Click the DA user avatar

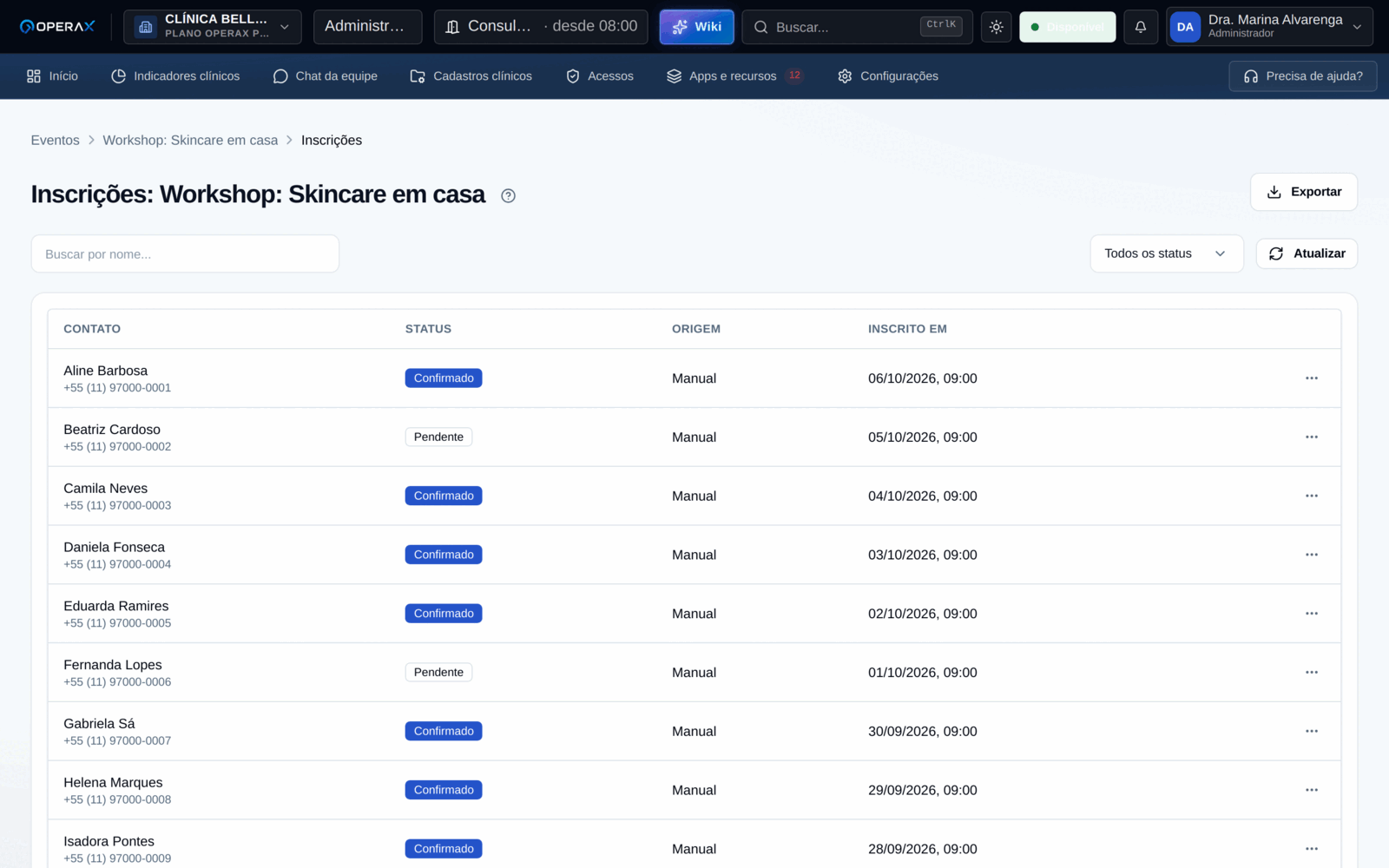(1185, 27)
